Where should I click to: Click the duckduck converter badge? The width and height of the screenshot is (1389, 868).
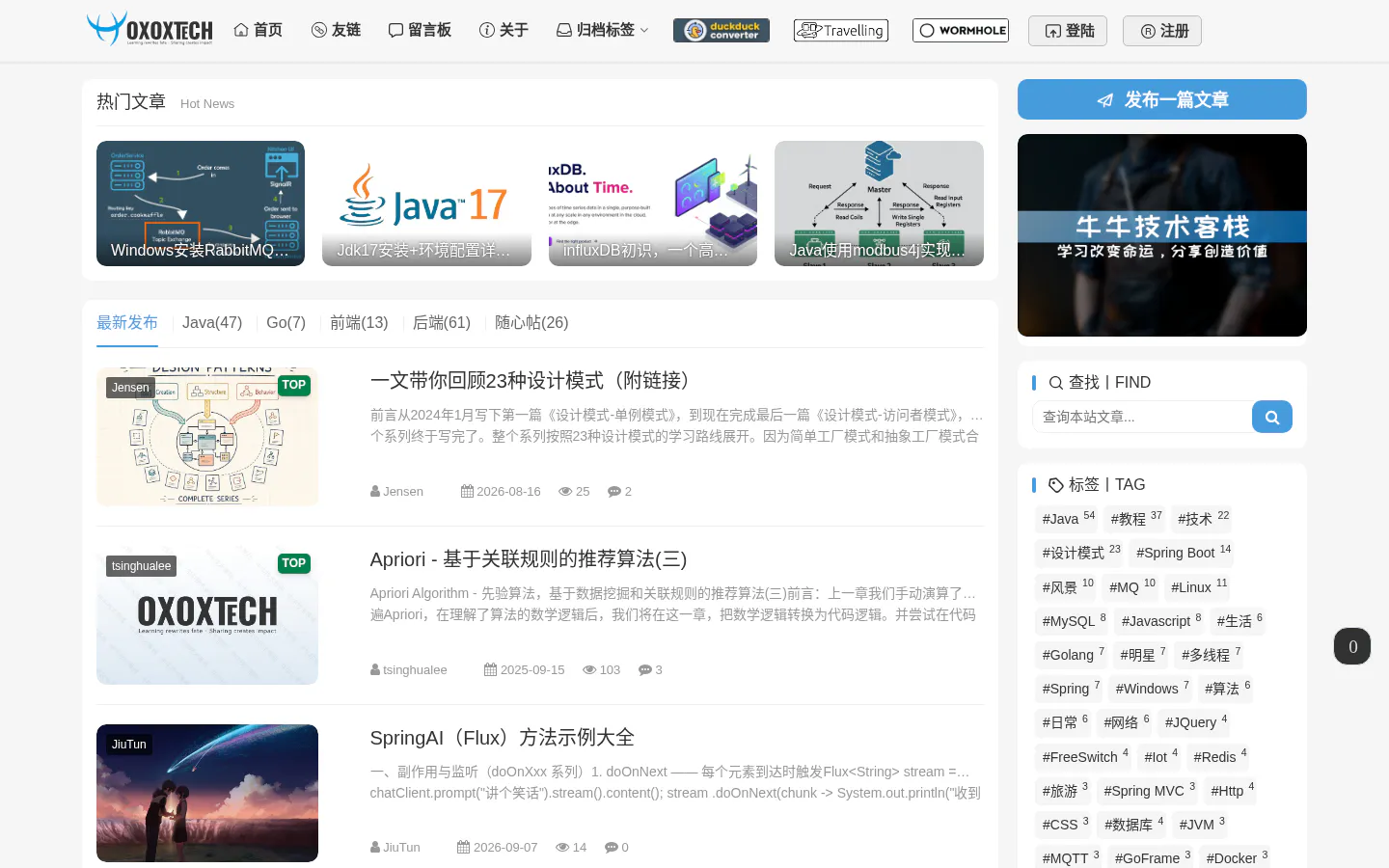point(722,31)
